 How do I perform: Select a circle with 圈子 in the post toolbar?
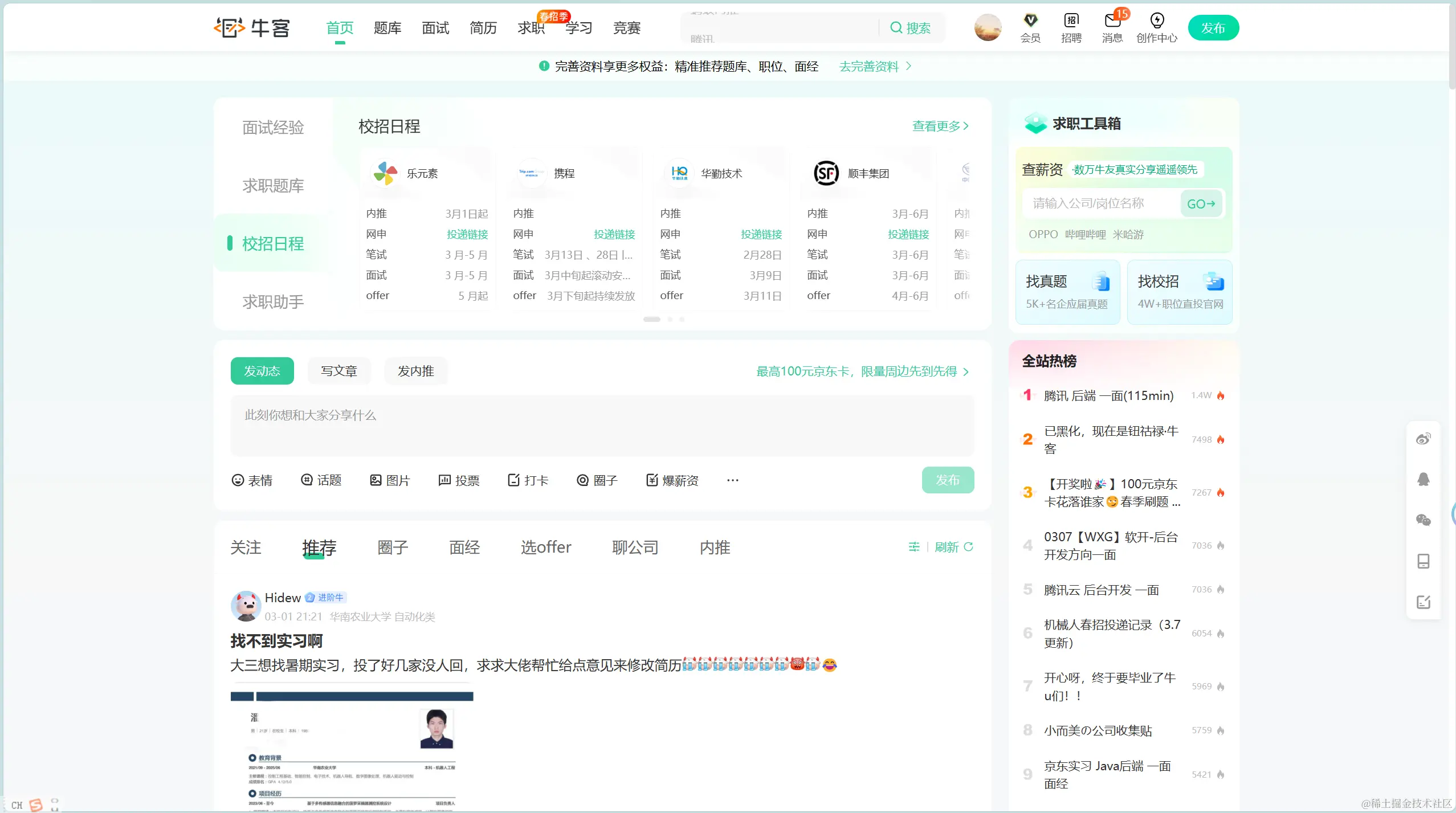(597, 480)
